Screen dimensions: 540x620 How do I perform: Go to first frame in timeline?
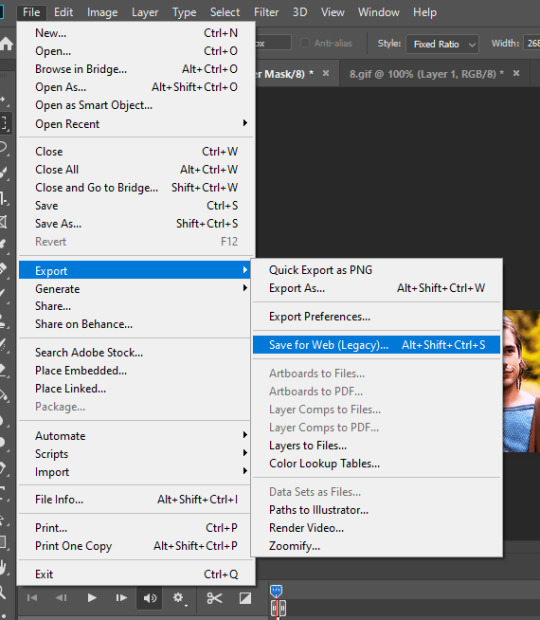click(32, 597)
